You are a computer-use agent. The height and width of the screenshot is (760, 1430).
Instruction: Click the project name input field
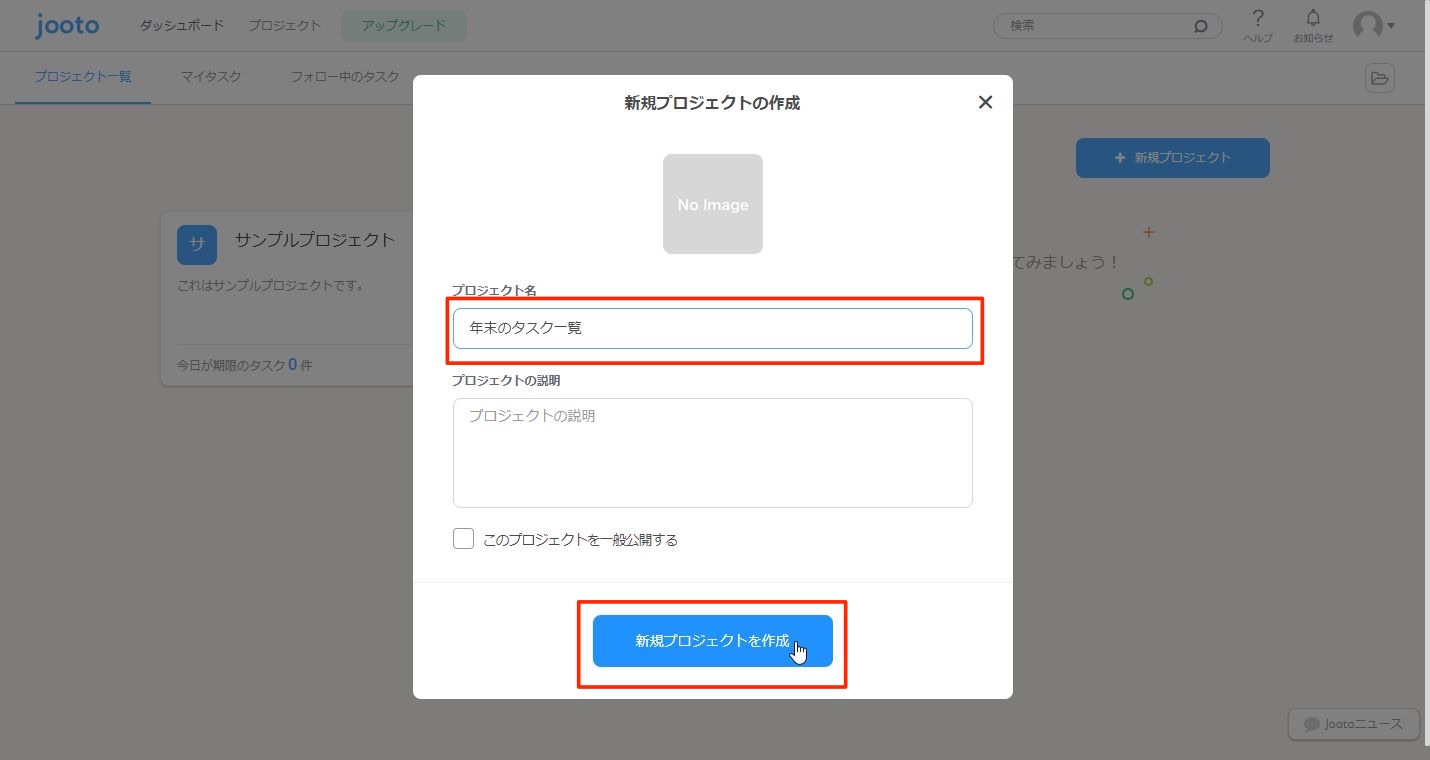[713, 328]
